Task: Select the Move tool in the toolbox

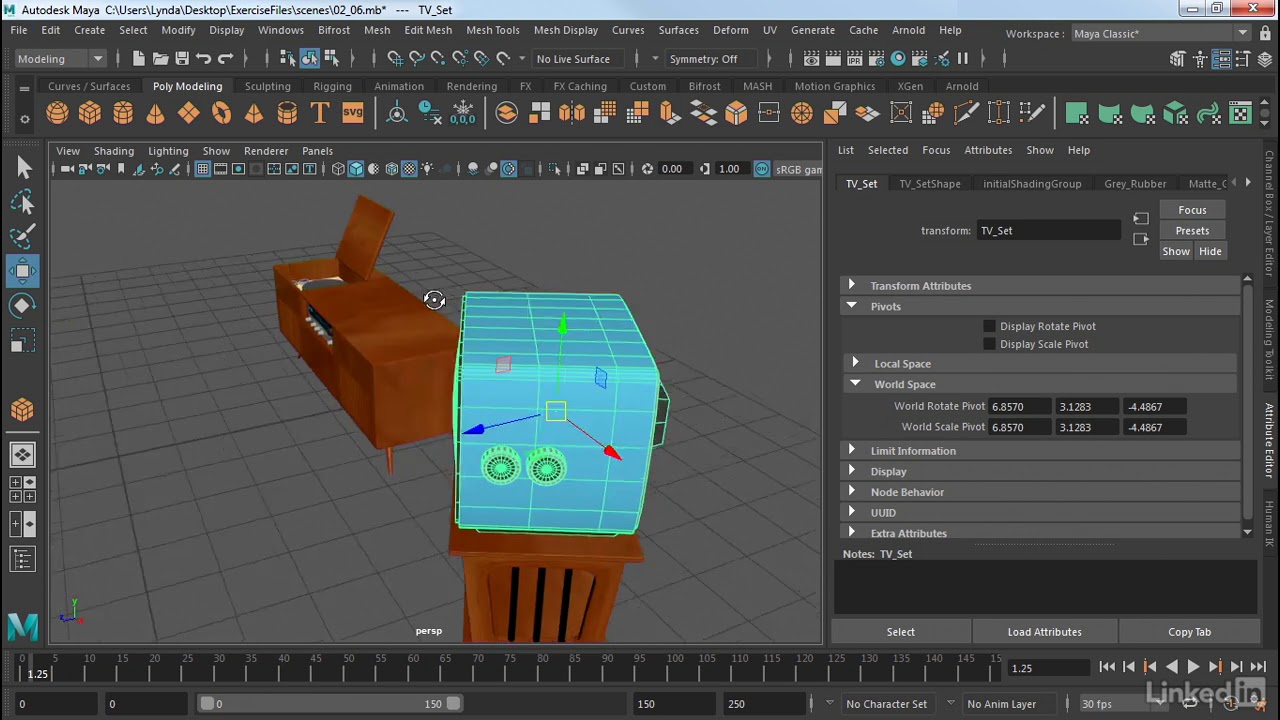Action: pos(22,271)
